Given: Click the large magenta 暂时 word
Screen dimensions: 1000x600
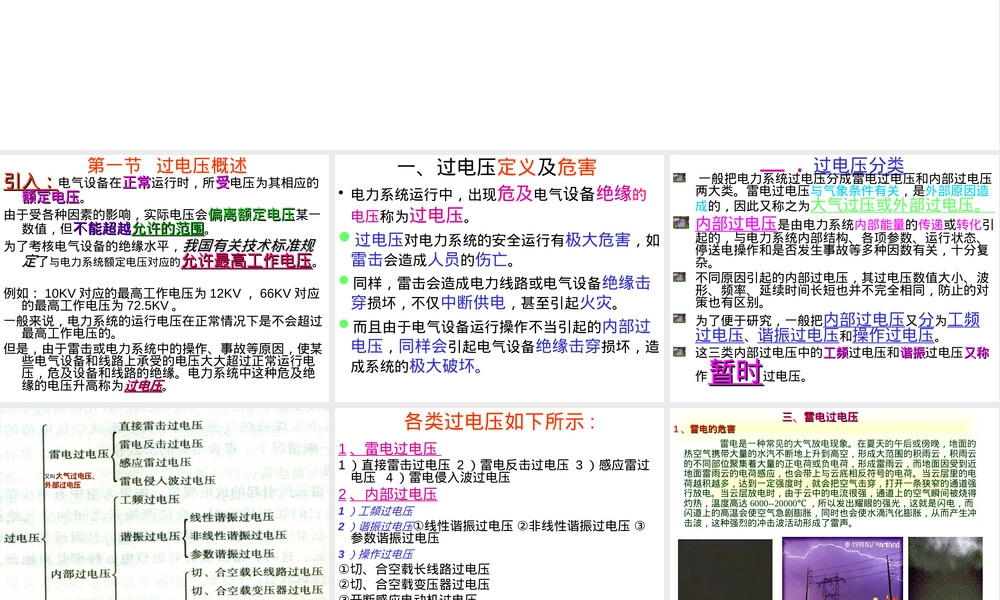Looking at the screenshot, I should [x=736, y=371].
